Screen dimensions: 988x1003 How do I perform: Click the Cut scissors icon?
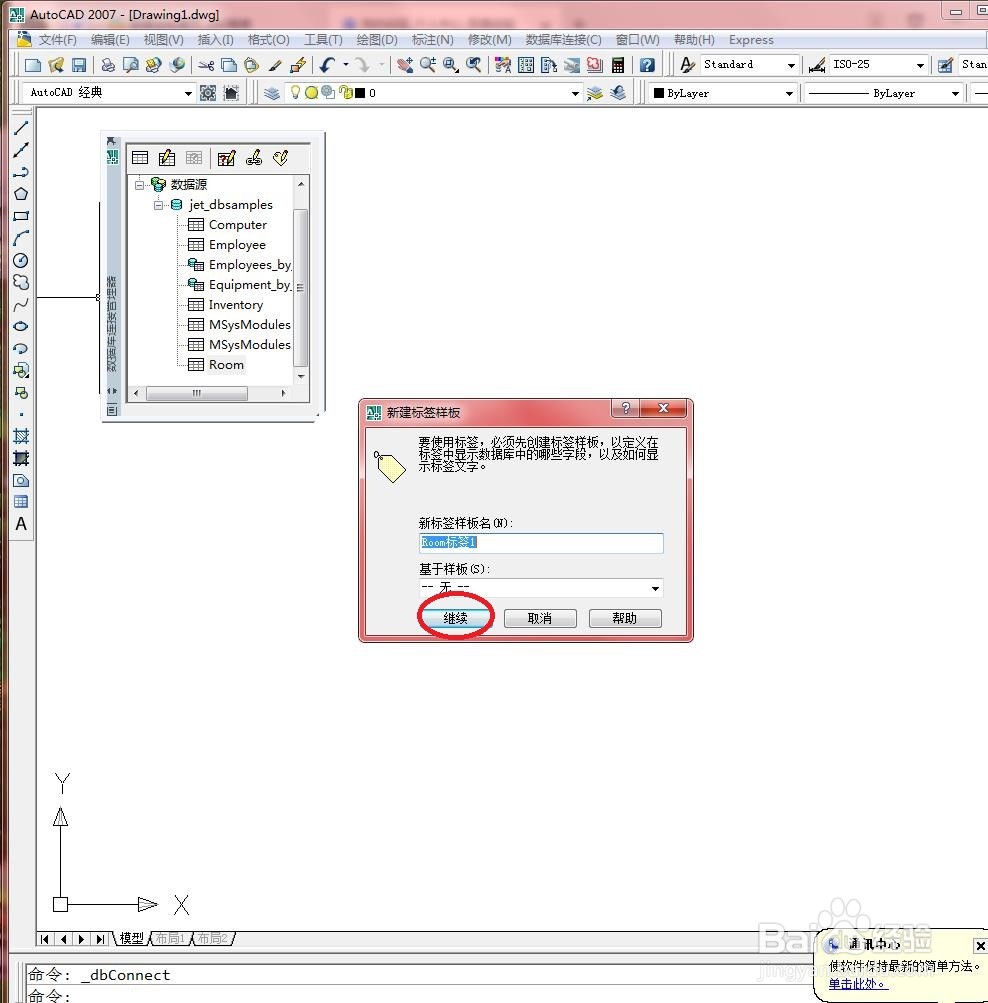pyautogui.click(x=206, y=65)
